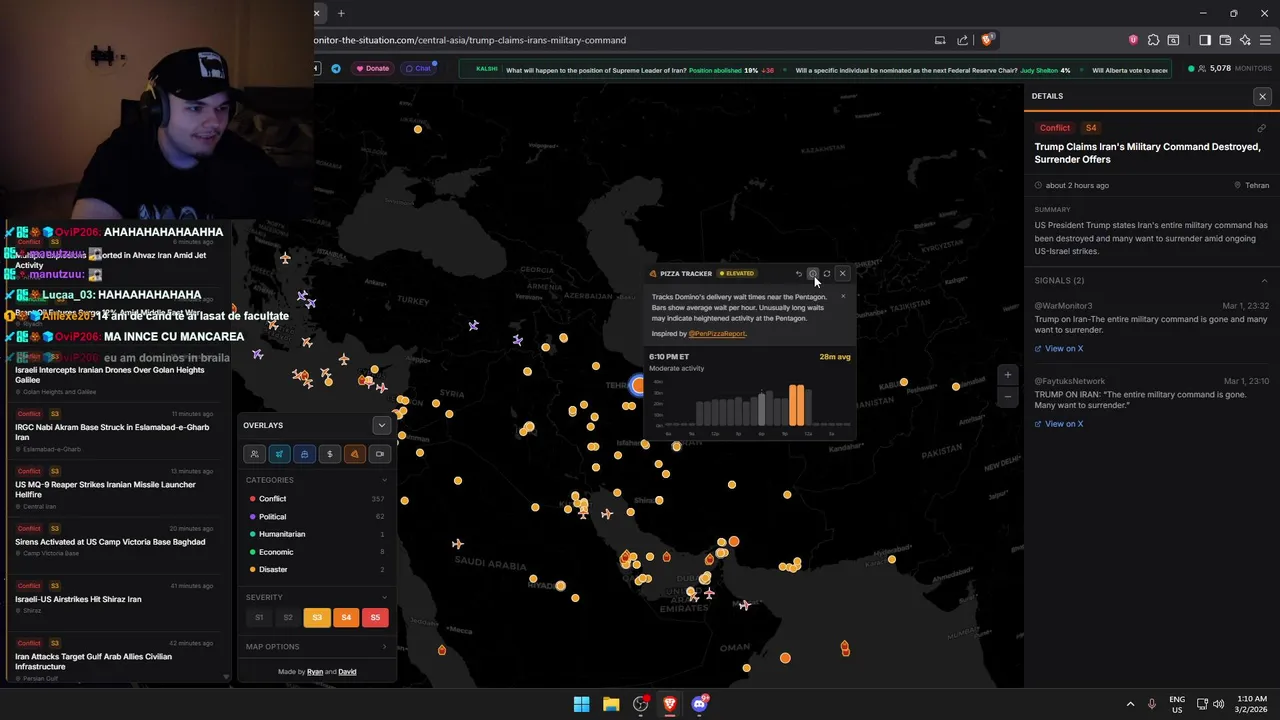Screen dimensions: 1280x720
Task: Click the Donate button
Action: (373, 68)
